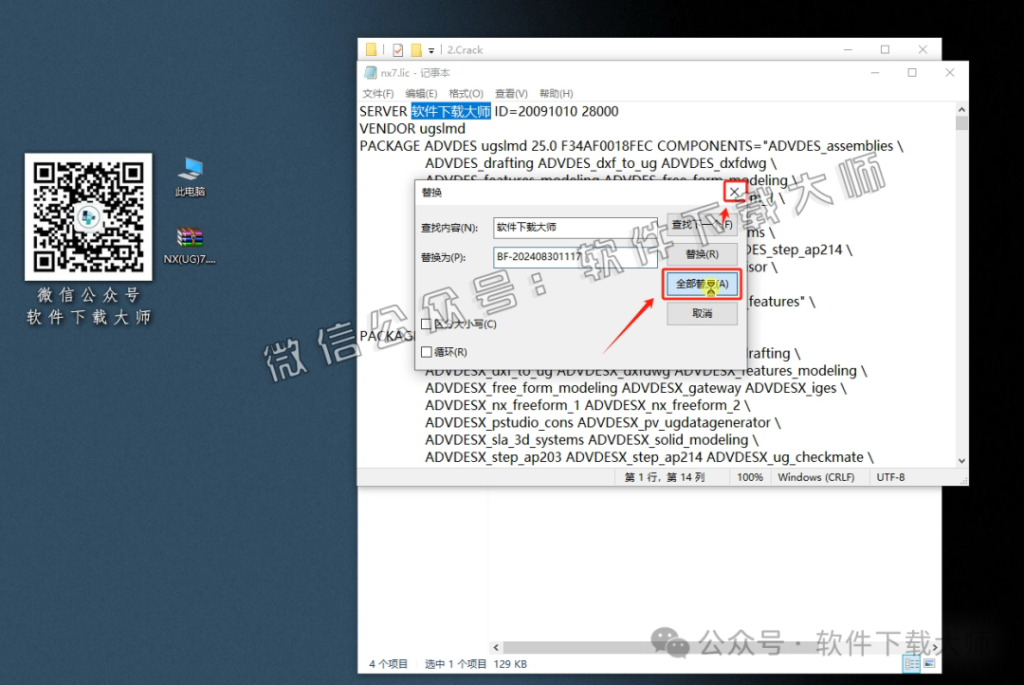Click the Notepad icon in nx7.lic title bar

372,73
